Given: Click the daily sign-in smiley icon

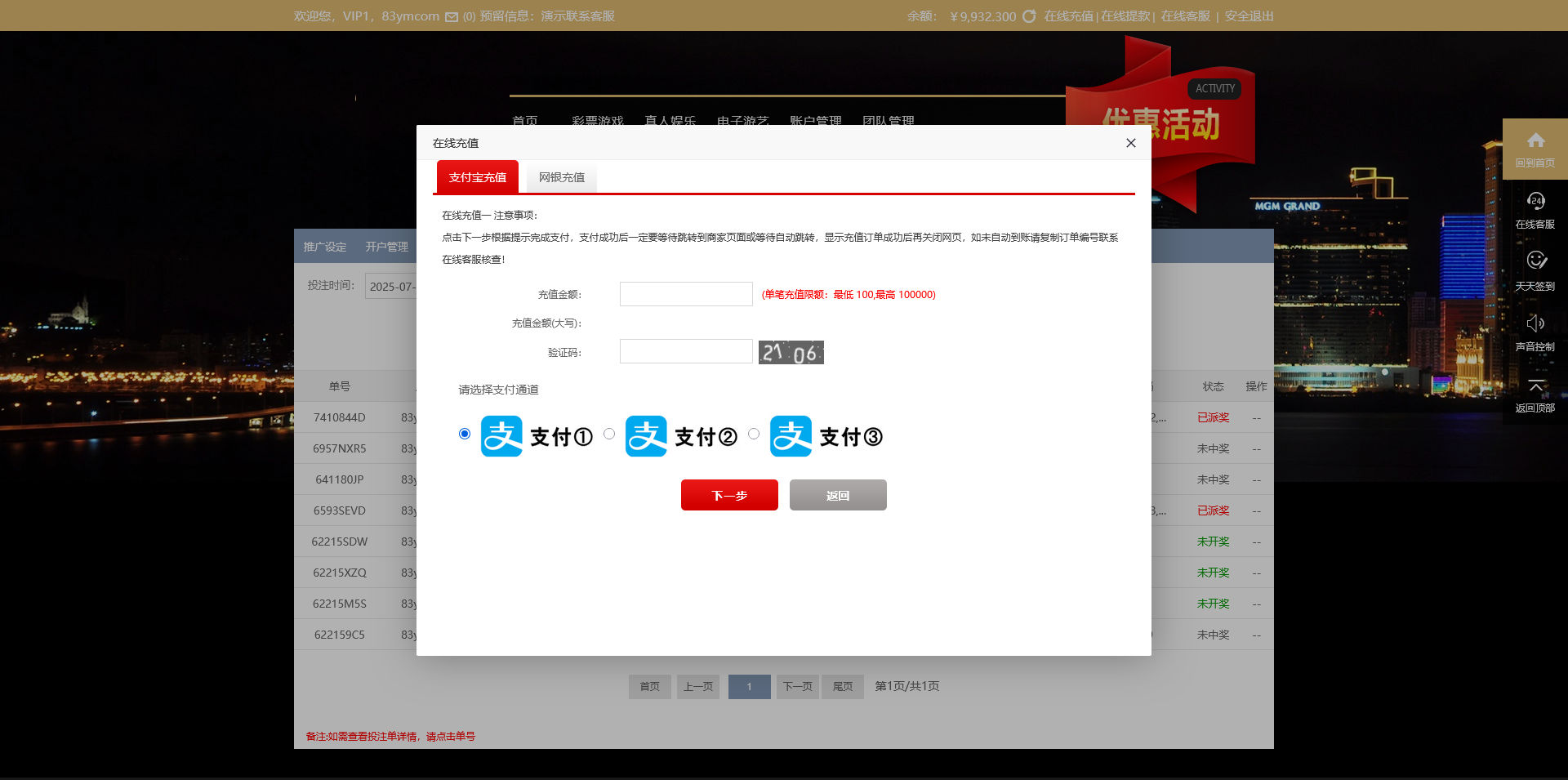Looking at the screenshot, I should click(x=1535, y=261).
